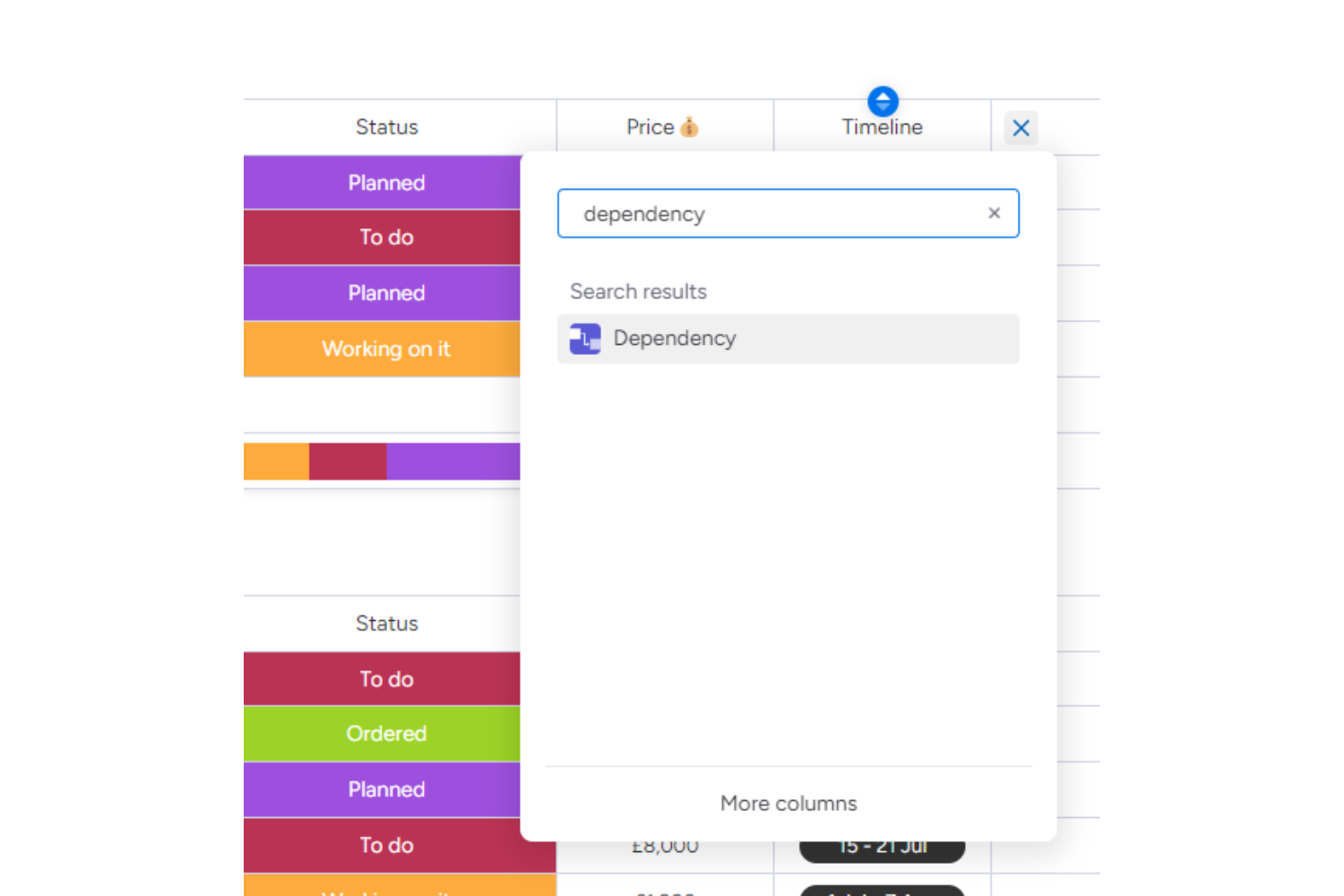Click the 15 - 21 Jul timeline pill
Screen dimensions: 1344x896
[x=882, y=845]
